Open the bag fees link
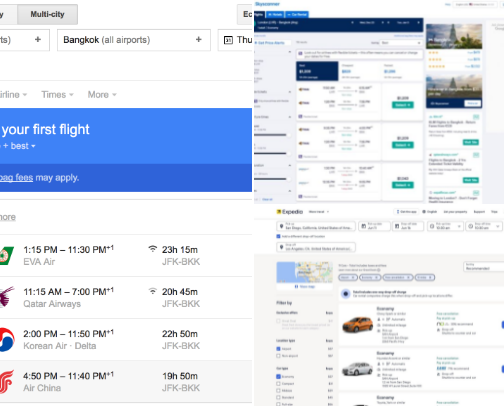 pos(16,178)
